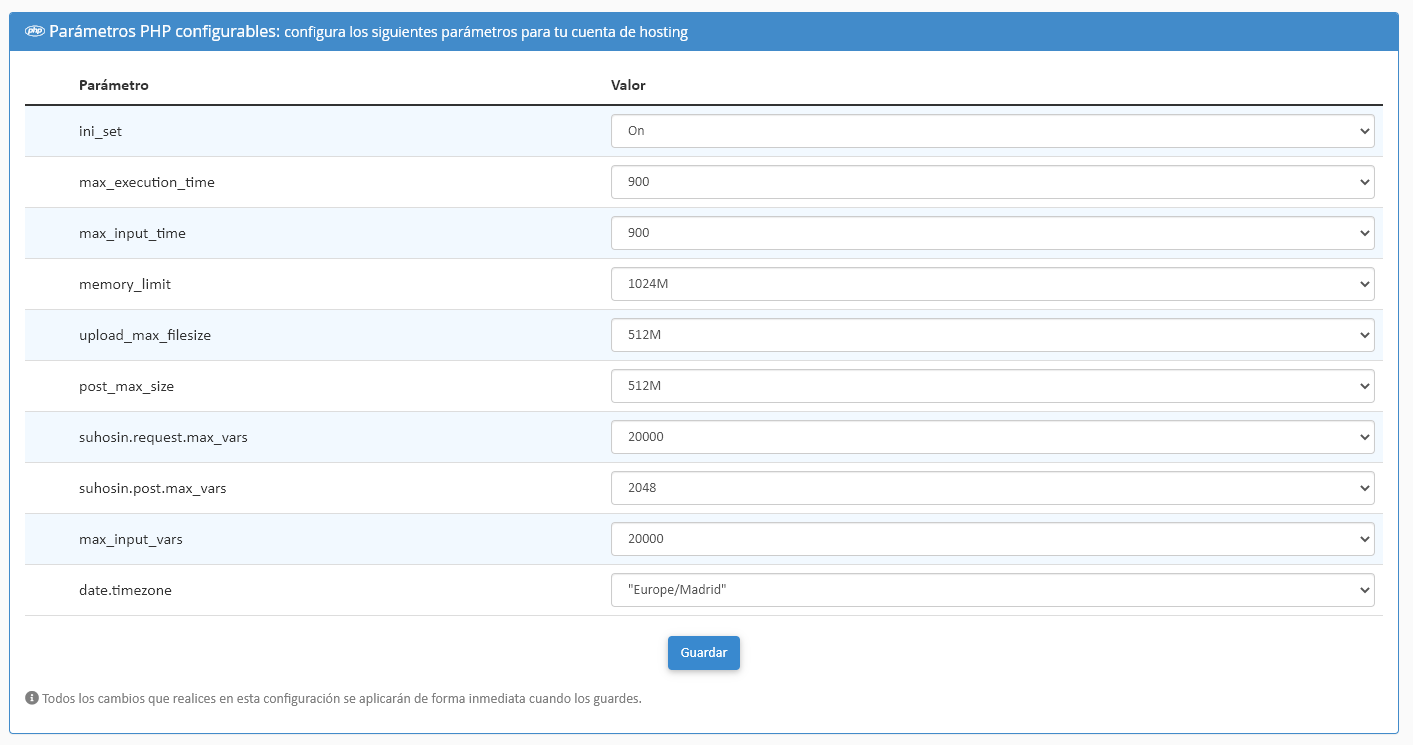Open the suhosin.post.max_vars selector showing 2048
This screenshot has width=1413, height=745.
tap(992, 488)
